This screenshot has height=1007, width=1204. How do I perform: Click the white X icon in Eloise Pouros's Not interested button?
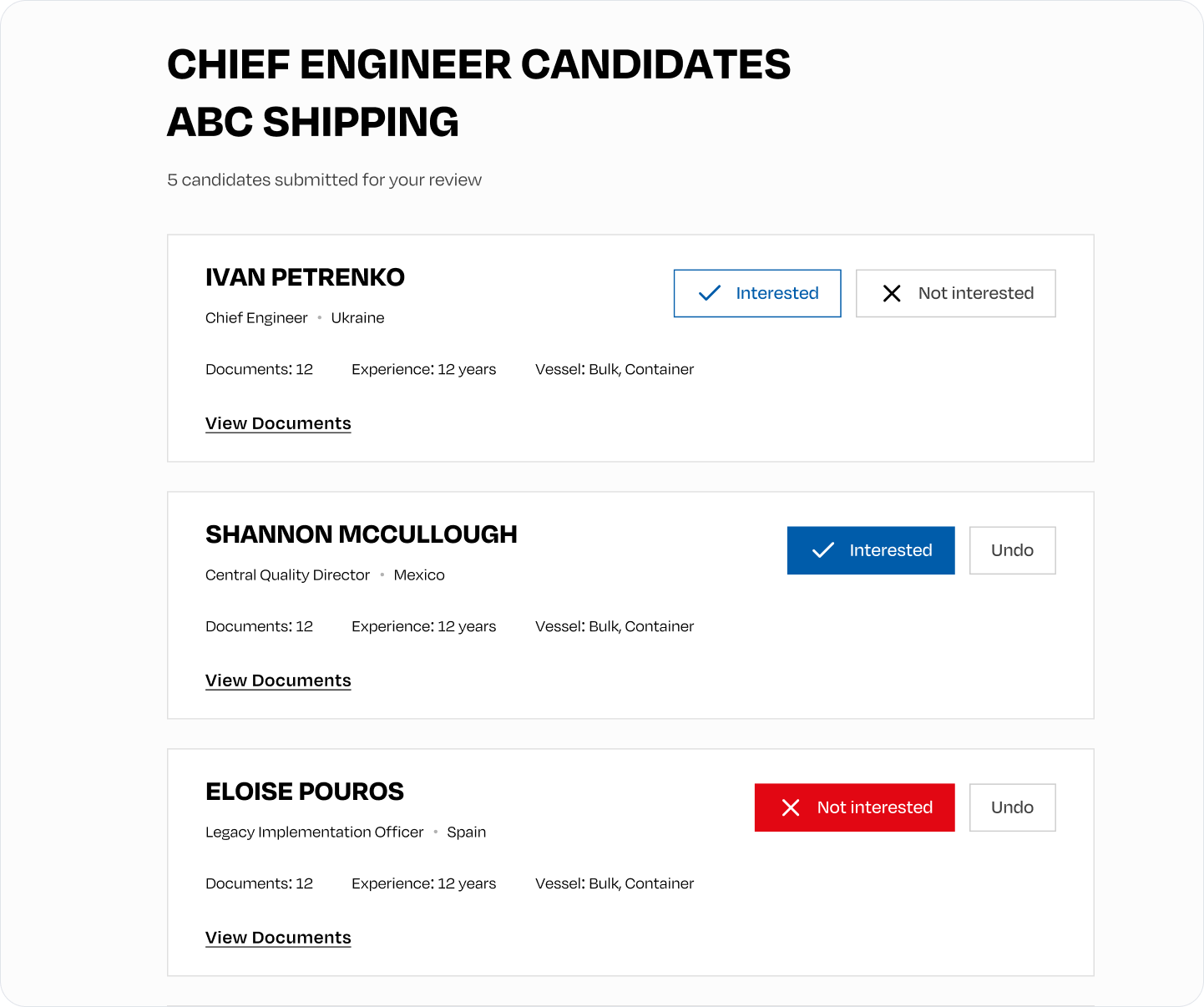pos(791,807)
